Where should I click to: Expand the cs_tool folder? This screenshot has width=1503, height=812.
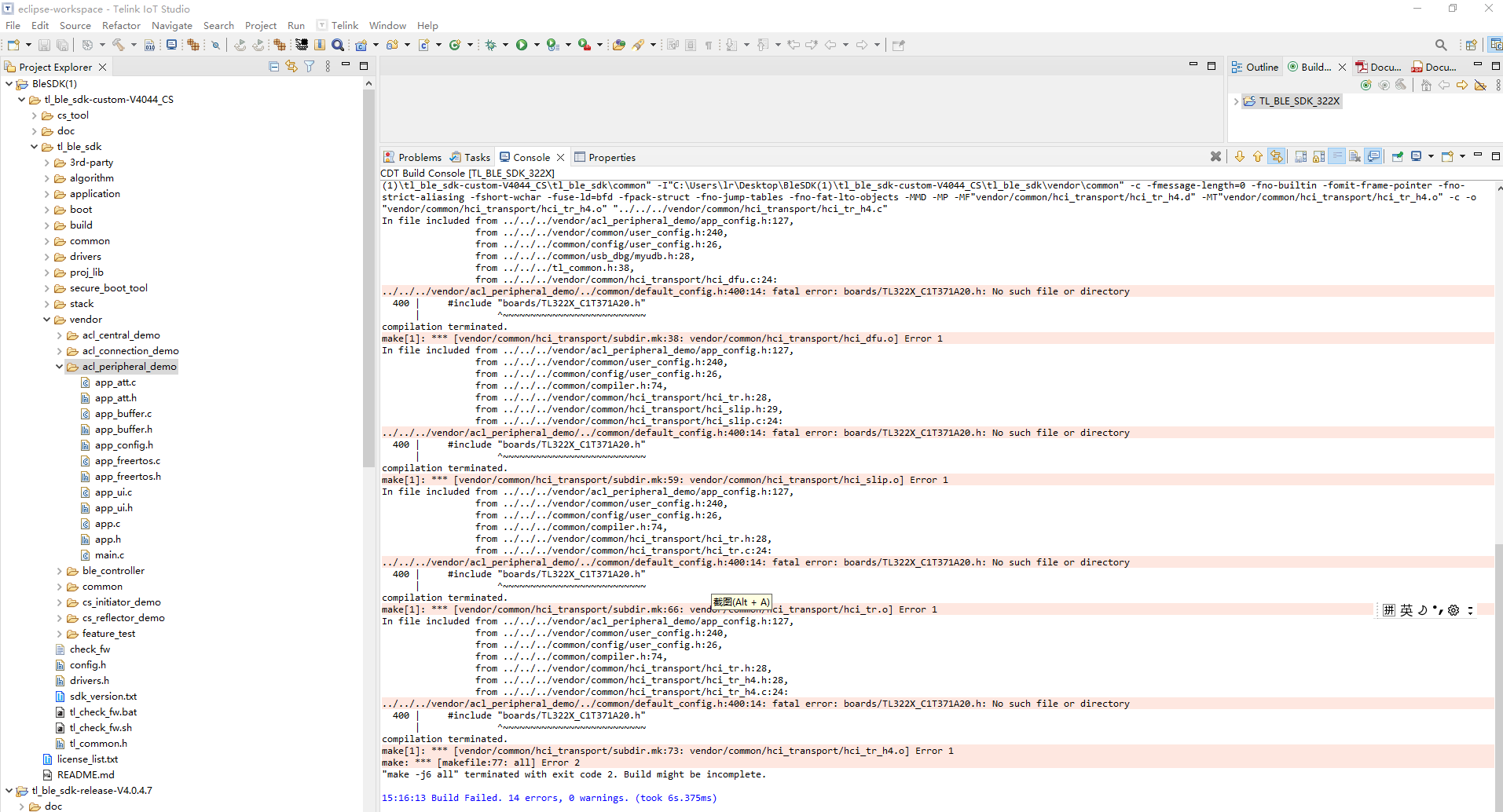(x=34, y=115)
